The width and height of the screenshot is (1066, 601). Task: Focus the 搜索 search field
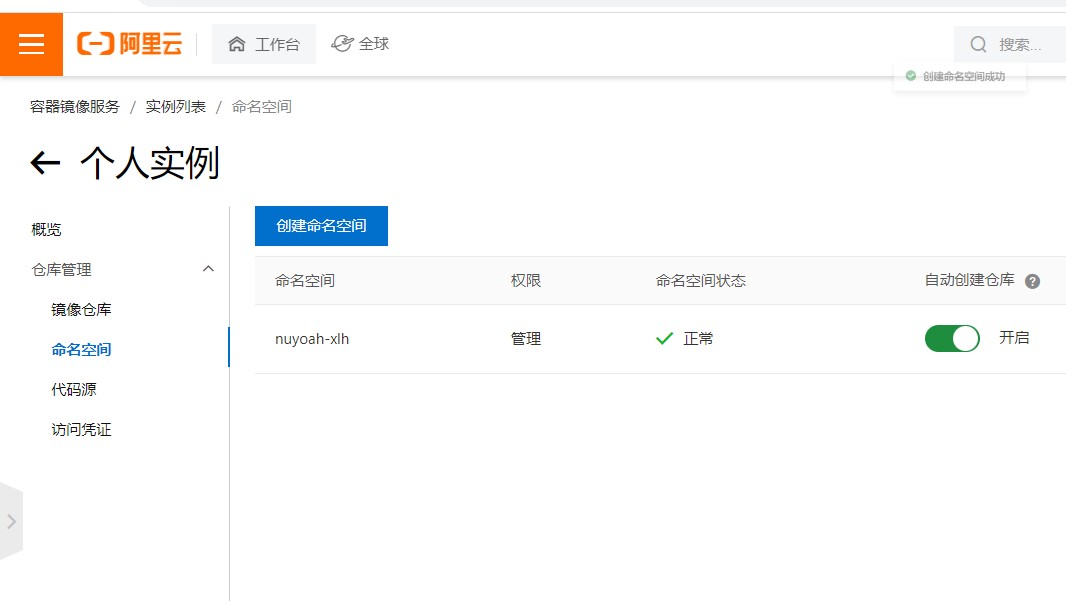[x=1010, y=45]
